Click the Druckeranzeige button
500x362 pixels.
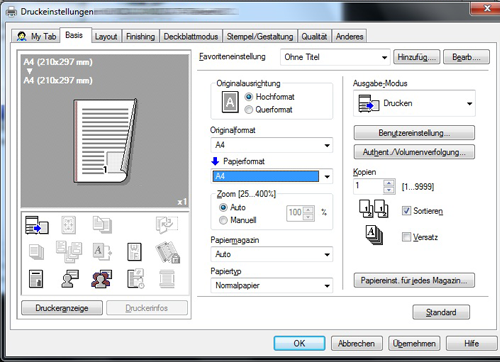[x=62, y=308]
